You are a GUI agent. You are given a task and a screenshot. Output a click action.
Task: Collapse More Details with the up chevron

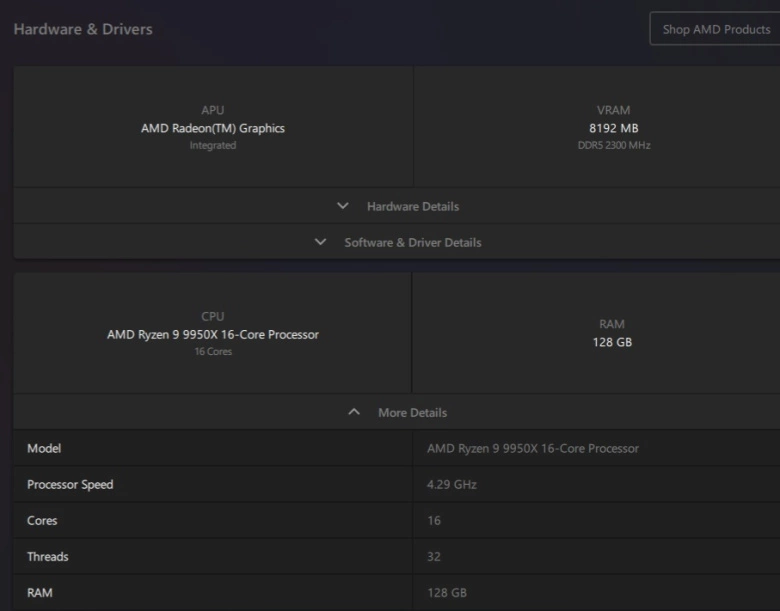[x=354, y=412]
